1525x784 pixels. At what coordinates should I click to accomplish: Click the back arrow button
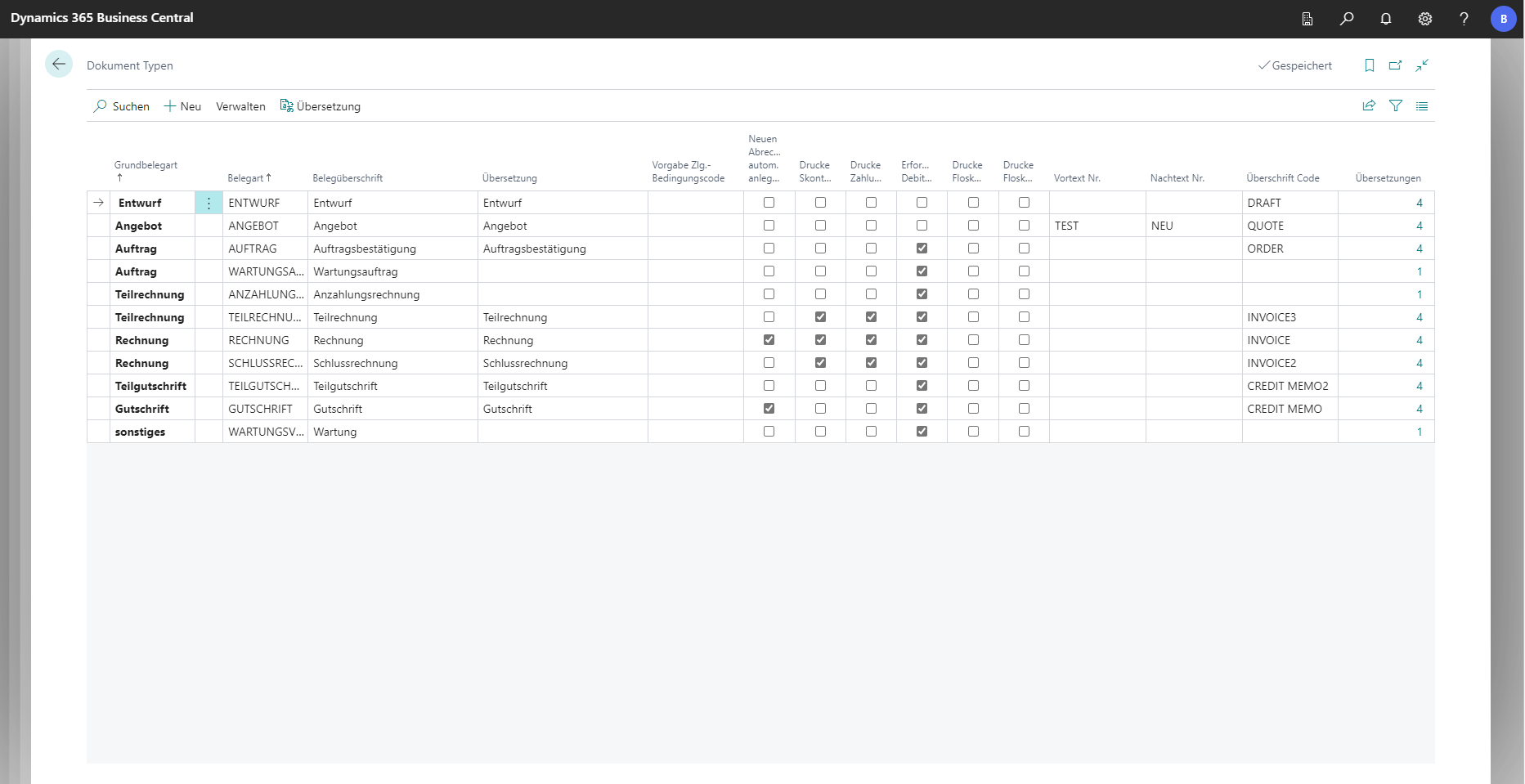[59, 64]
